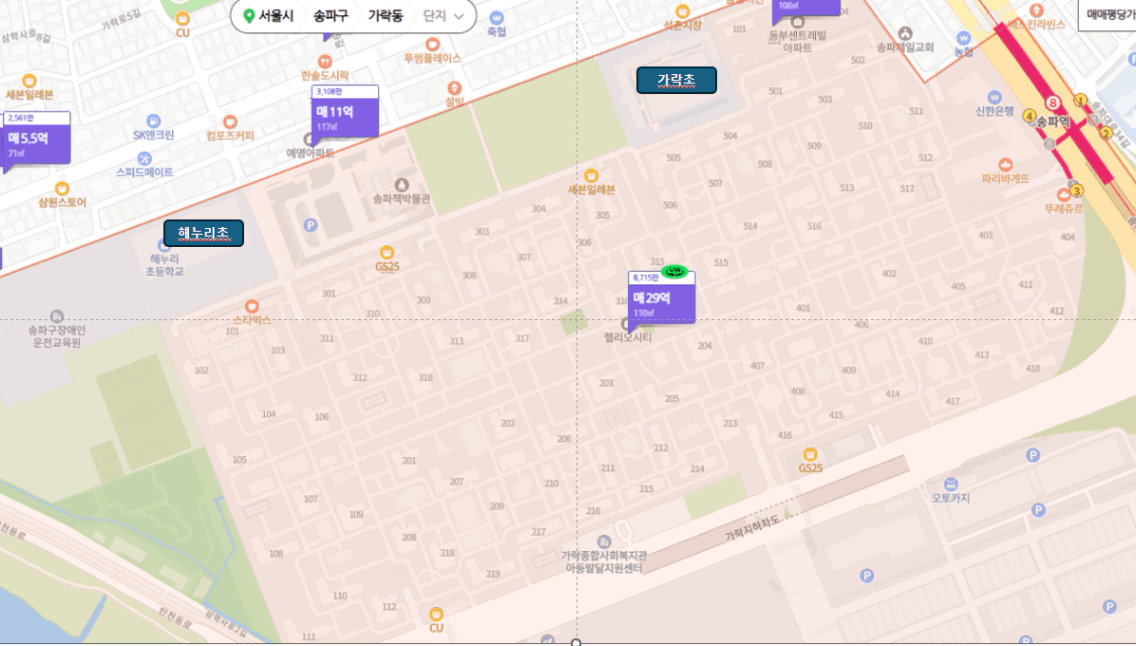Click building number 204 label
1136x646 pixels.
(x=704, y=345)
